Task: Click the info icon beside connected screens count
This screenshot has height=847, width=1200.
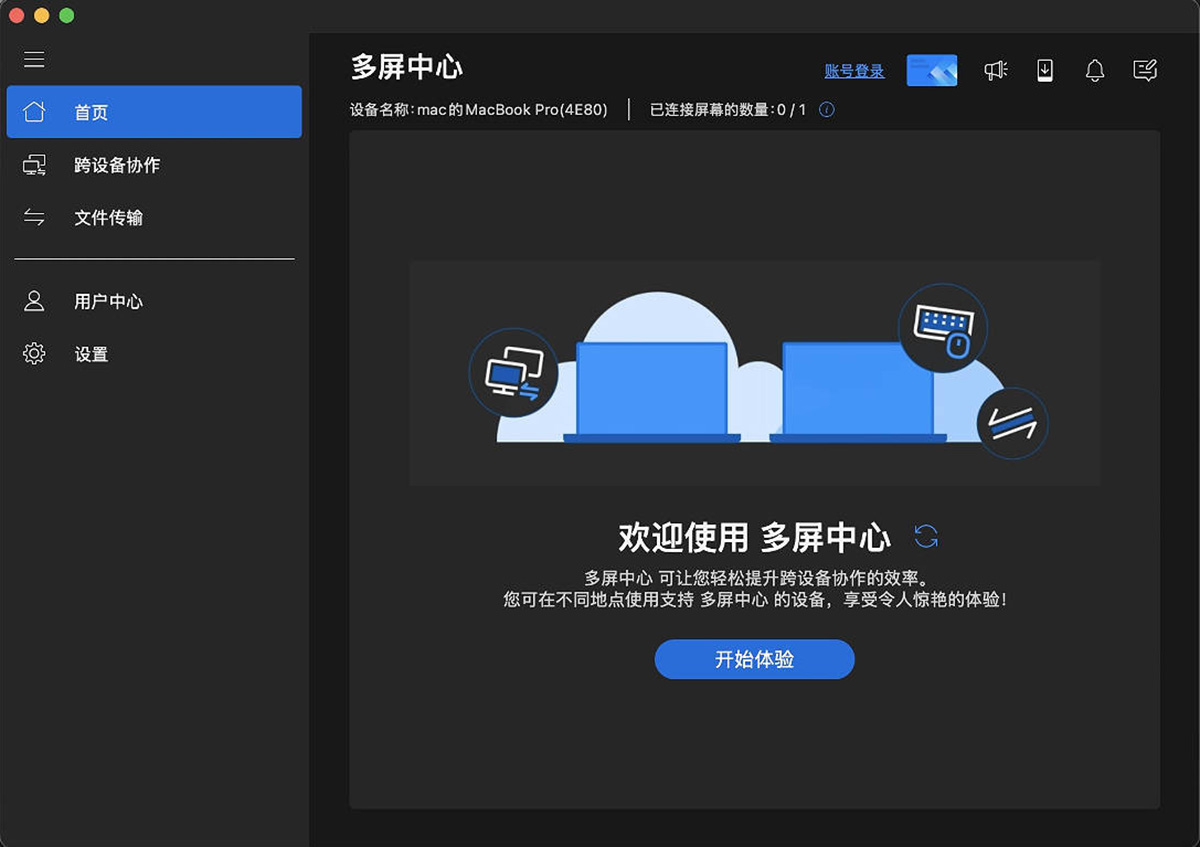Action: [x=827, y=110]
